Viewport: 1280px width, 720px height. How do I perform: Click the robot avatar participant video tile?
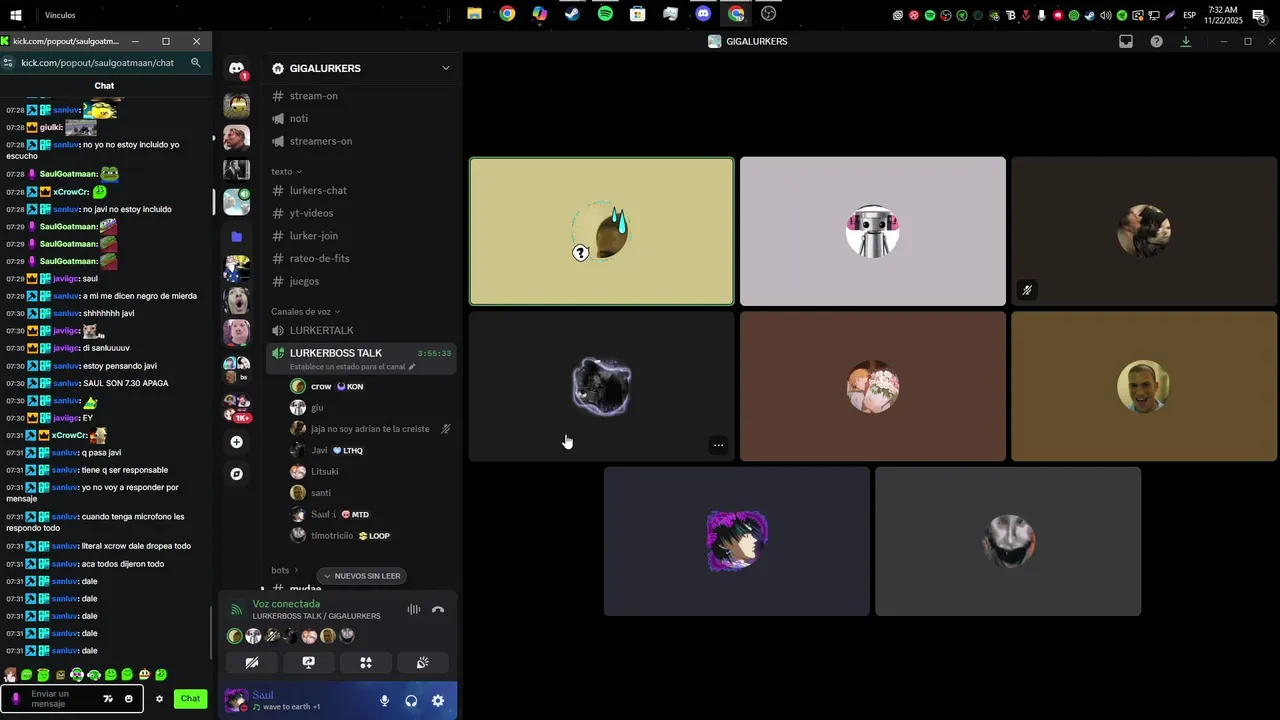tap(873, 231)
